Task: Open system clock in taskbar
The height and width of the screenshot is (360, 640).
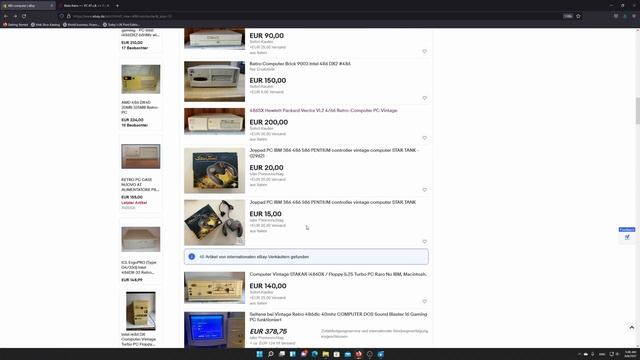Action: pos(630,354)
